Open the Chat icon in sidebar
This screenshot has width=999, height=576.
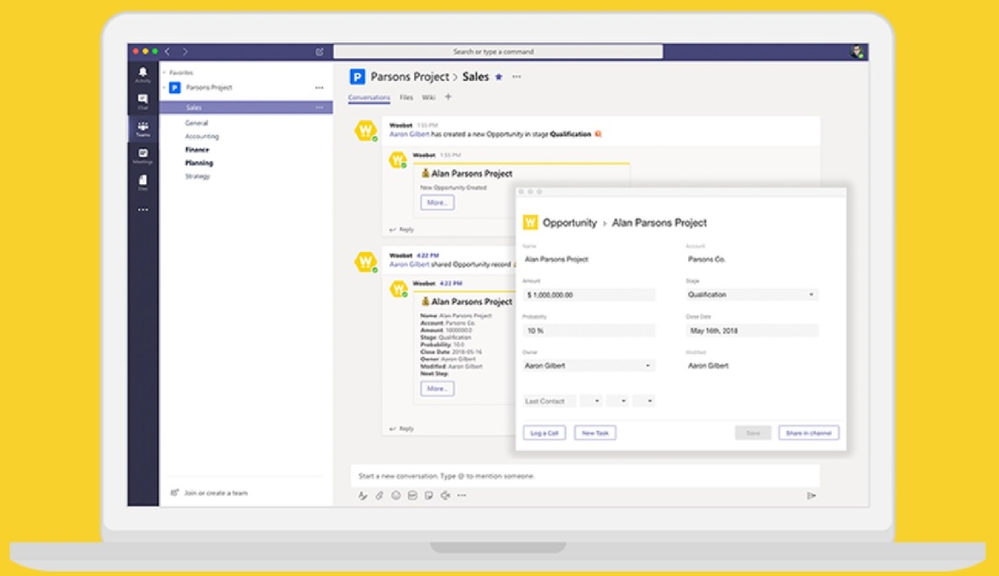tap(143, 101)
